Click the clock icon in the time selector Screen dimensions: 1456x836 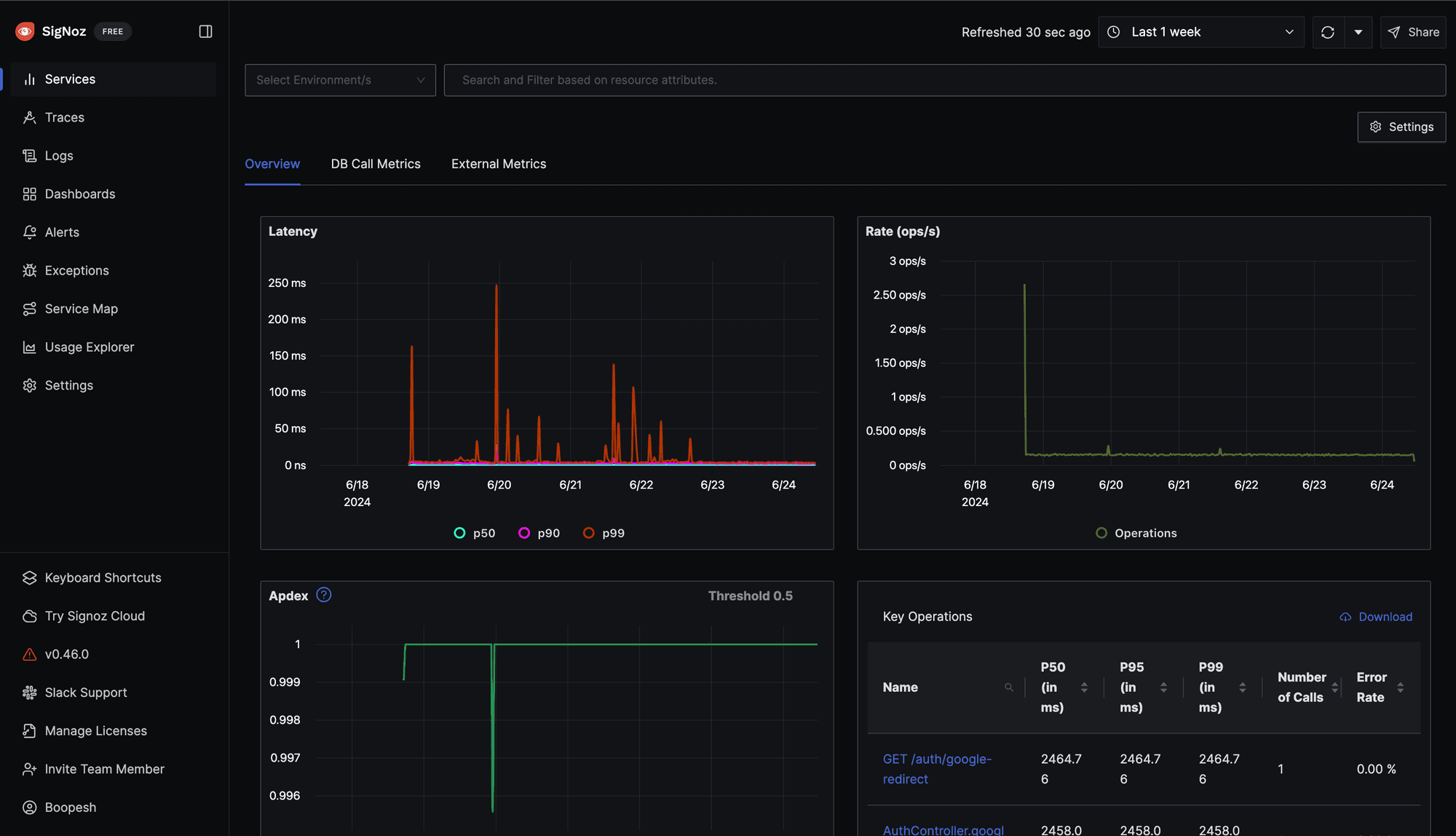pos(1114,32)
